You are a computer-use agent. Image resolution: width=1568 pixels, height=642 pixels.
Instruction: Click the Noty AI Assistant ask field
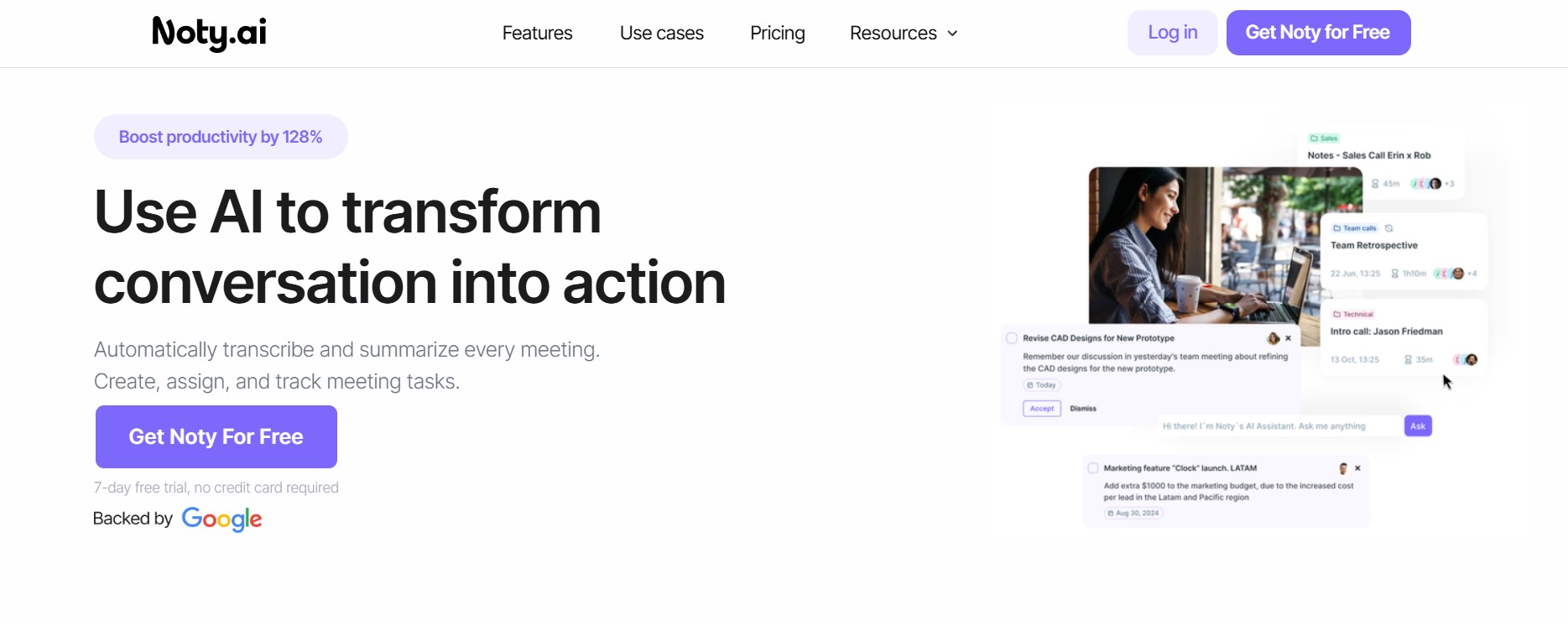pyautogui.click(x=1280, y=426)
